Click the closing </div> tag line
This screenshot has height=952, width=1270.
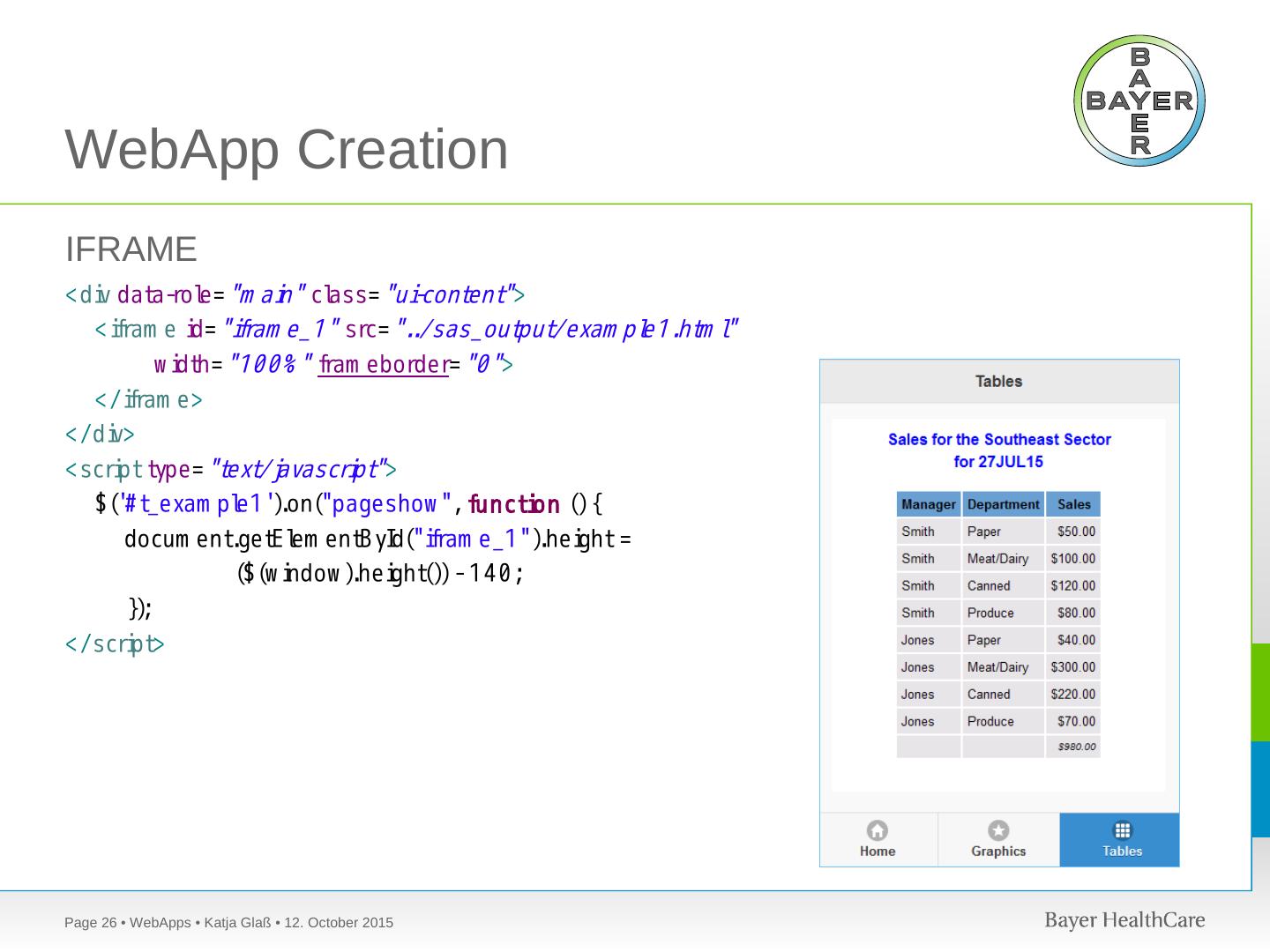(100, 435)
